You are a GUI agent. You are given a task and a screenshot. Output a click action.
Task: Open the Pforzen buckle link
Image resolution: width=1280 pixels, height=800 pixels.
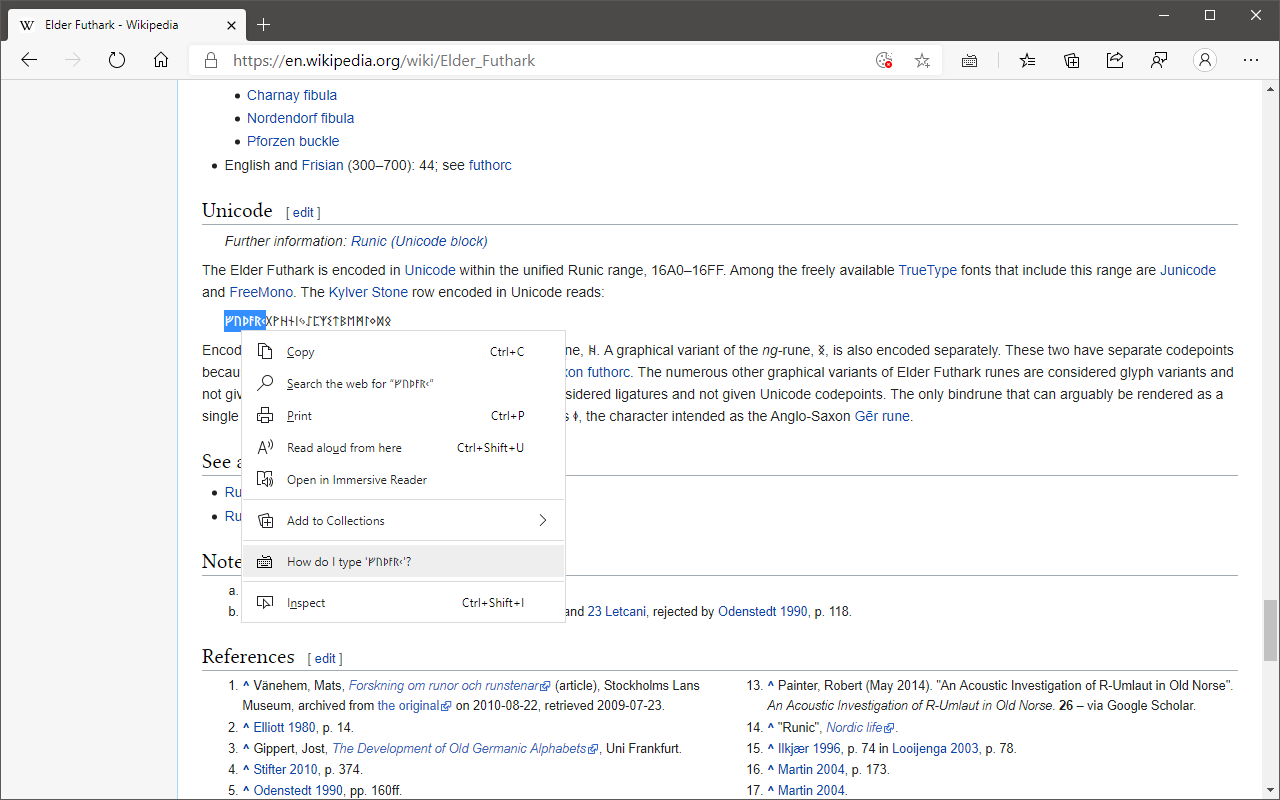[x=293, y=141]
